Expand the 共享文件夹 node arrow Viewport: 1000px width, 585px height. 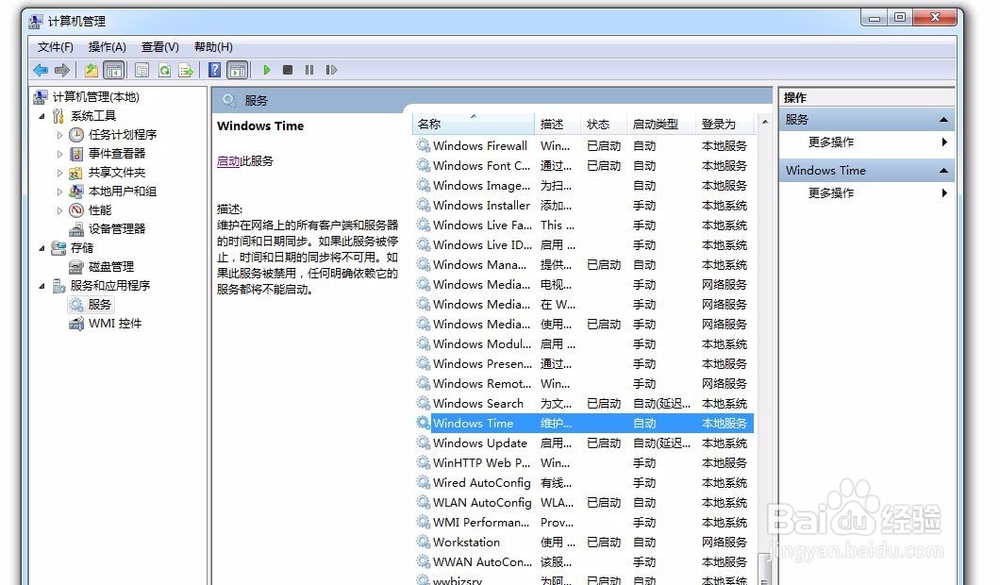pyautogui.click(x=59, y=173)
